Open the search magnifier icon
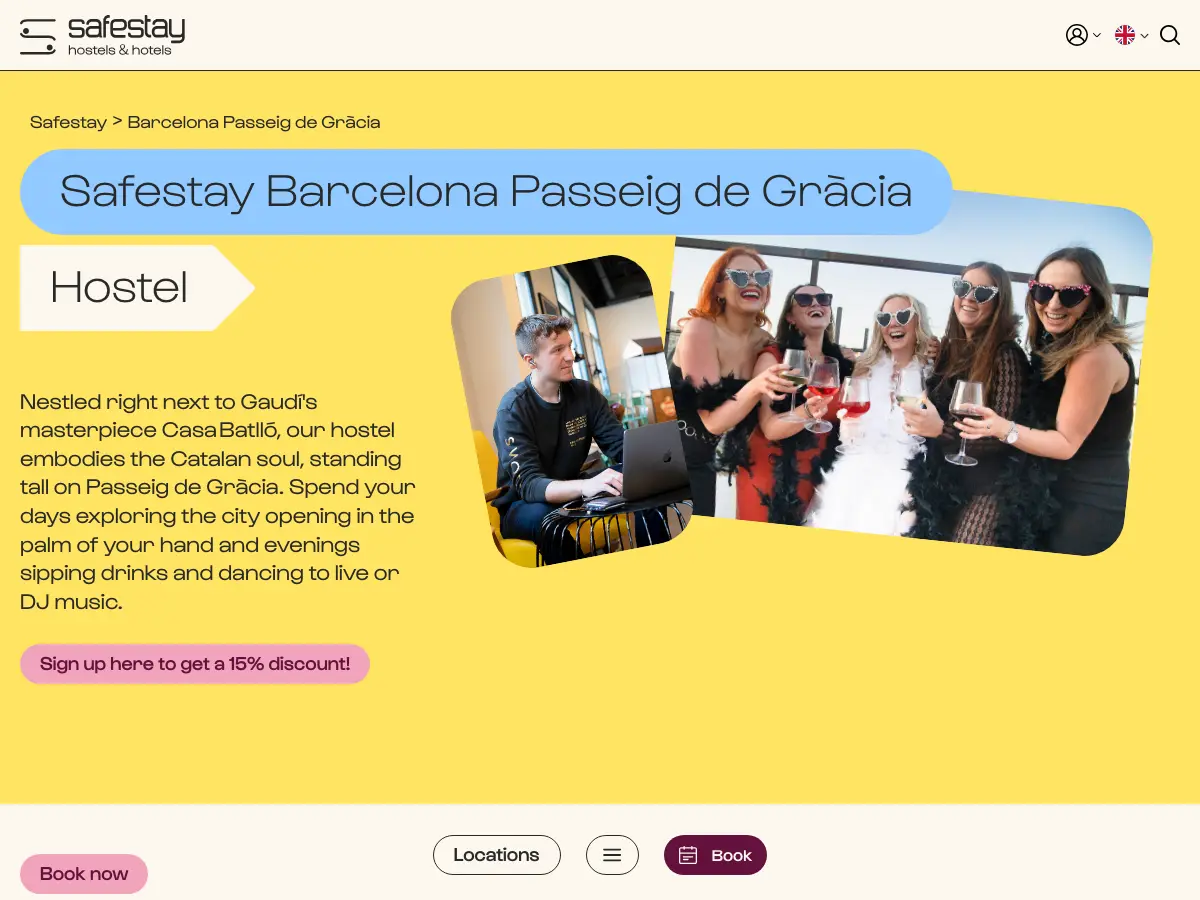 click(x=1170, y=35)
